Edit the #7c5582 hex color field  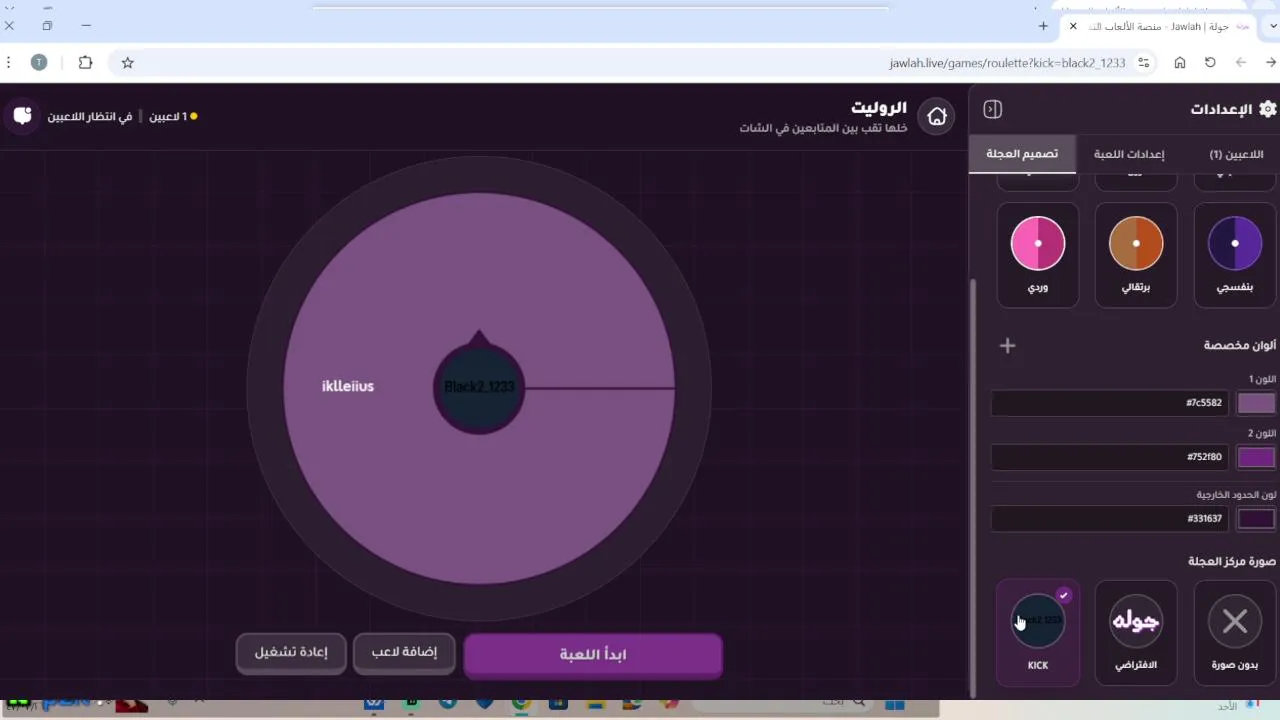tap(1110, 403)
